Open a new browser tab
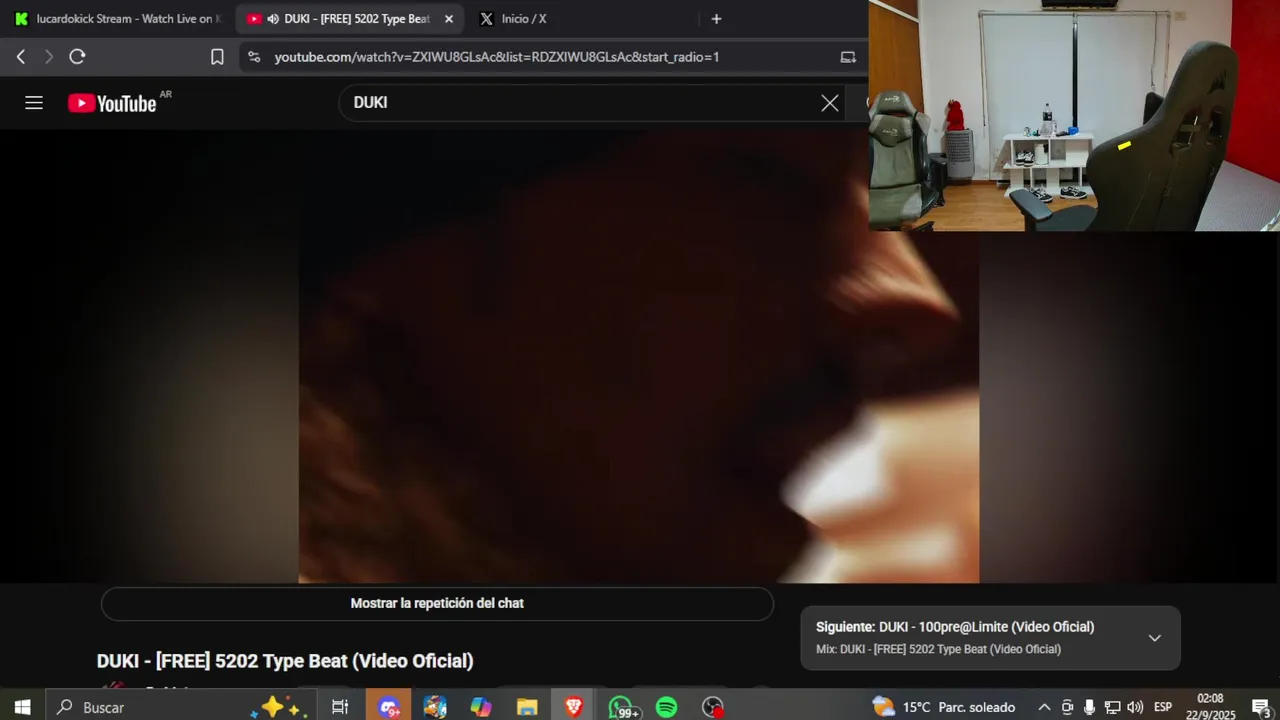1280x720 pixels. pos(716,19)
